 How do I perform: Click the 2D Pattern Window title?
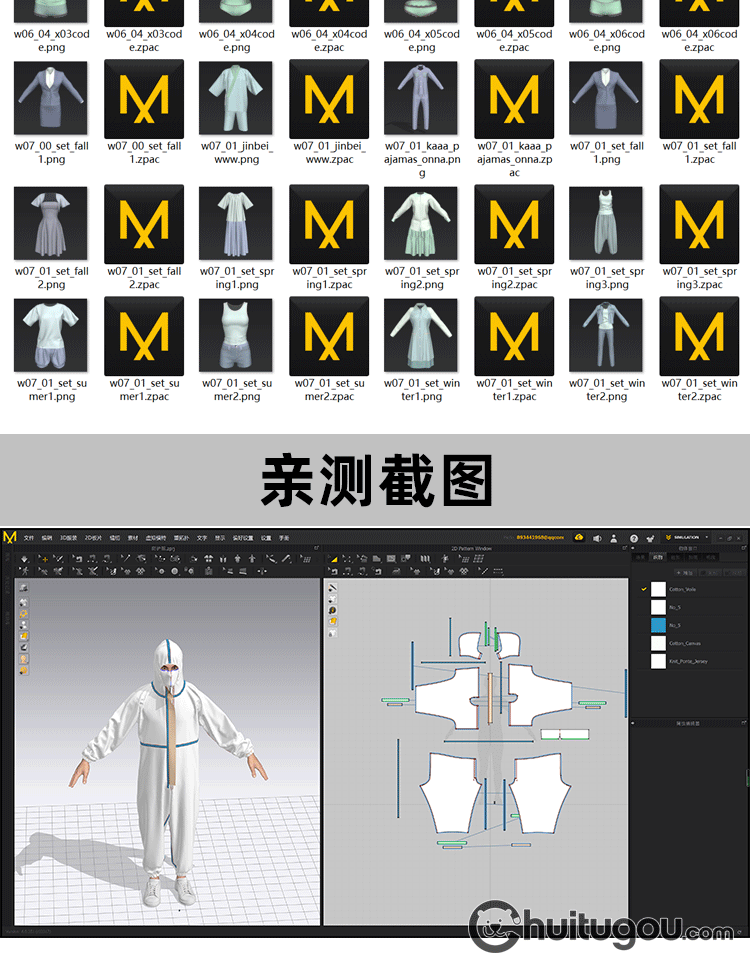point(471,549)
